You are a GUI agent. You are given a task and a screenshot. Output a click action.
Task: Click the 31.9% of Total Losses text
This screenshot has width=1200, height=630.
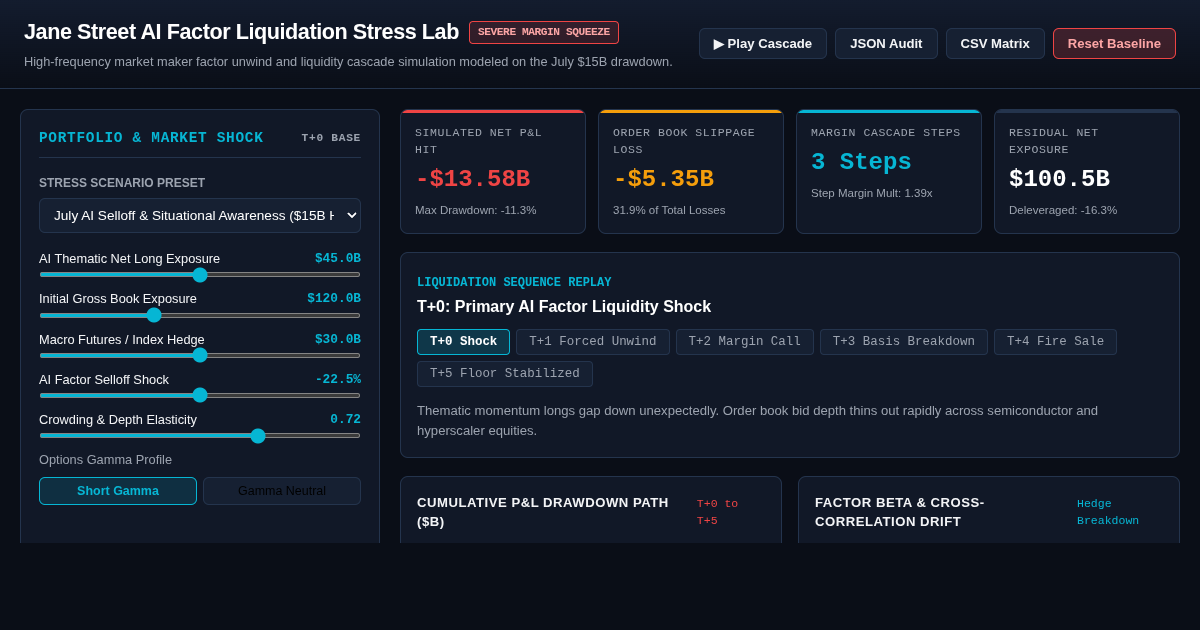(x=669, y=210)
